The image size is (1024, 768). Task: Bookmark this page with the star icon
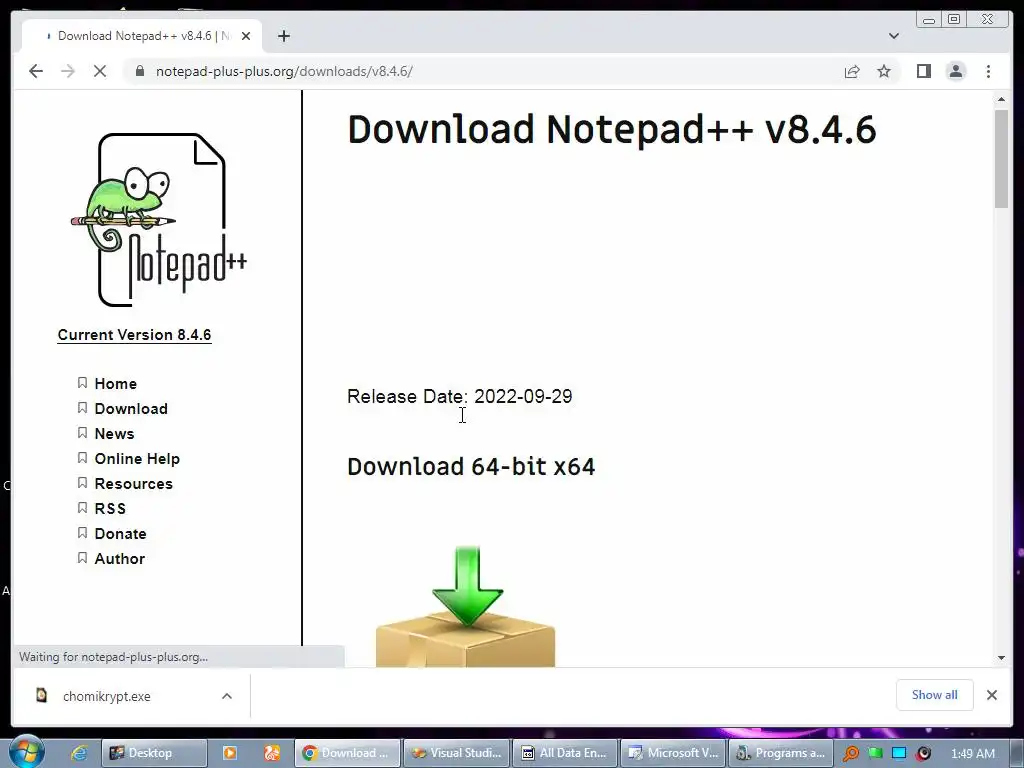pos(884,71)
